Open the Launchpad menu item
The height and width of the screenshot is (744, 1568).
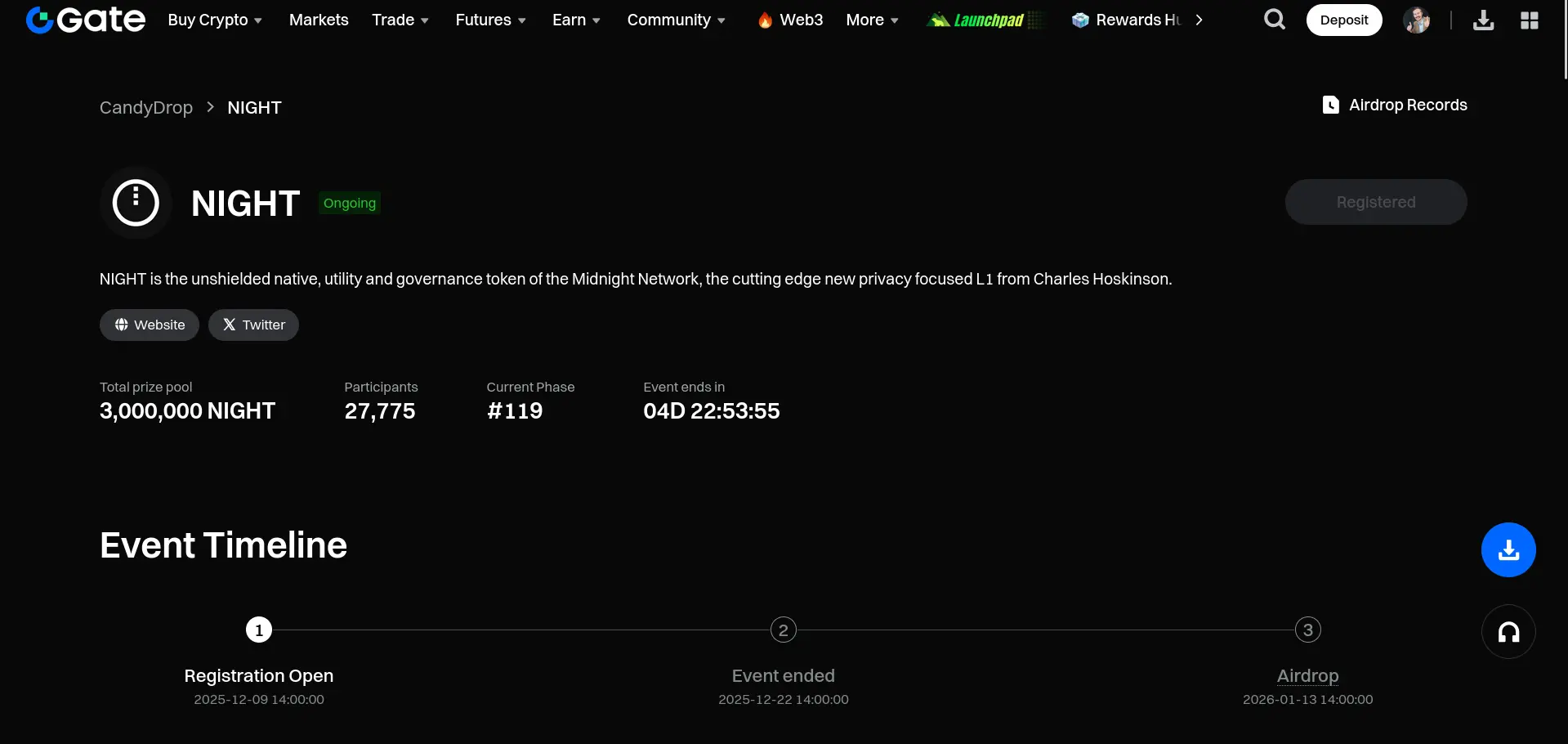pyautogui.click(x=985, y=20)
